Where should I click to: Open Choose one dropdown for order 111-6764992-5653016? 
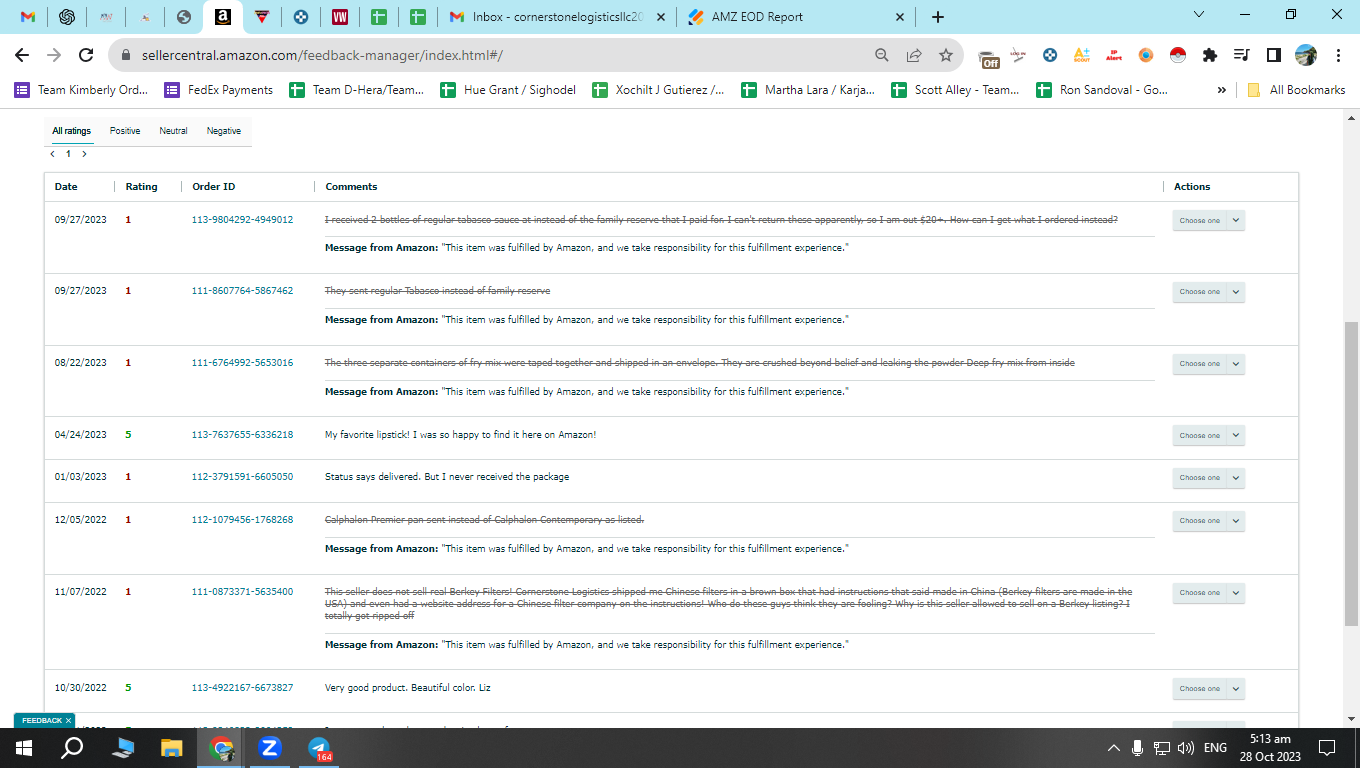point(1208,364)
